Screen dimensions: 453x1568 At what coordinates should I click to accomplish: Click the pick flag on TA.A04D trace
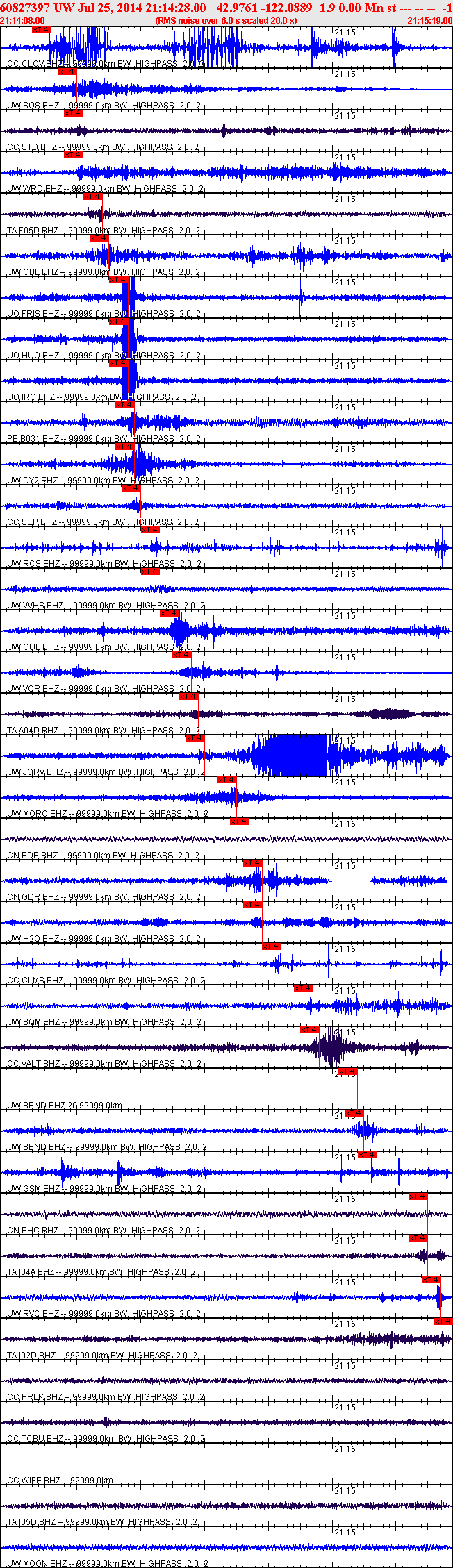(188, 697)
